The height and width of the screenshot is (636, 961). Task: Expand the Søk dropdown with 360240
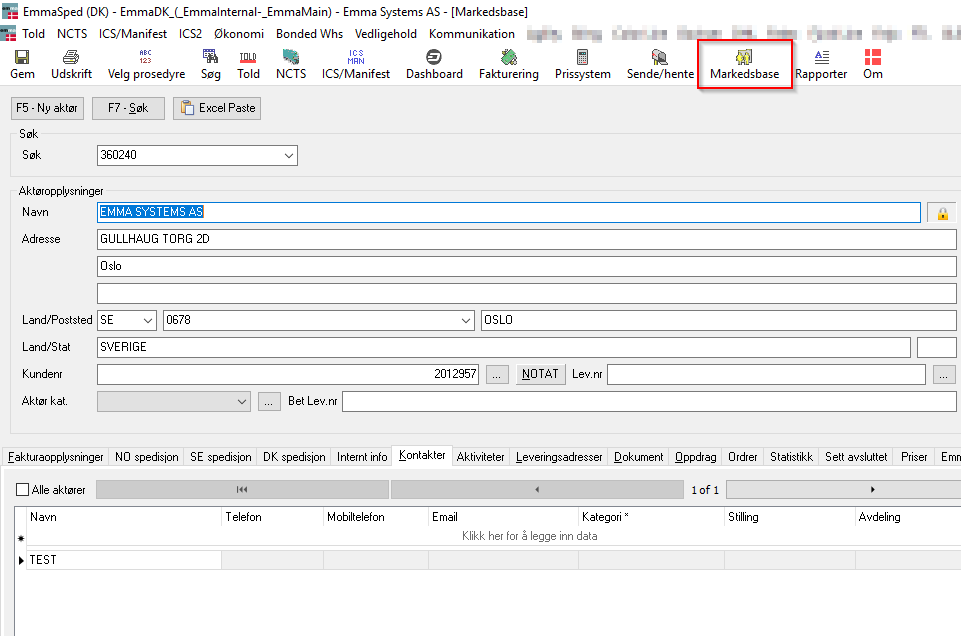tap(289, 156)
